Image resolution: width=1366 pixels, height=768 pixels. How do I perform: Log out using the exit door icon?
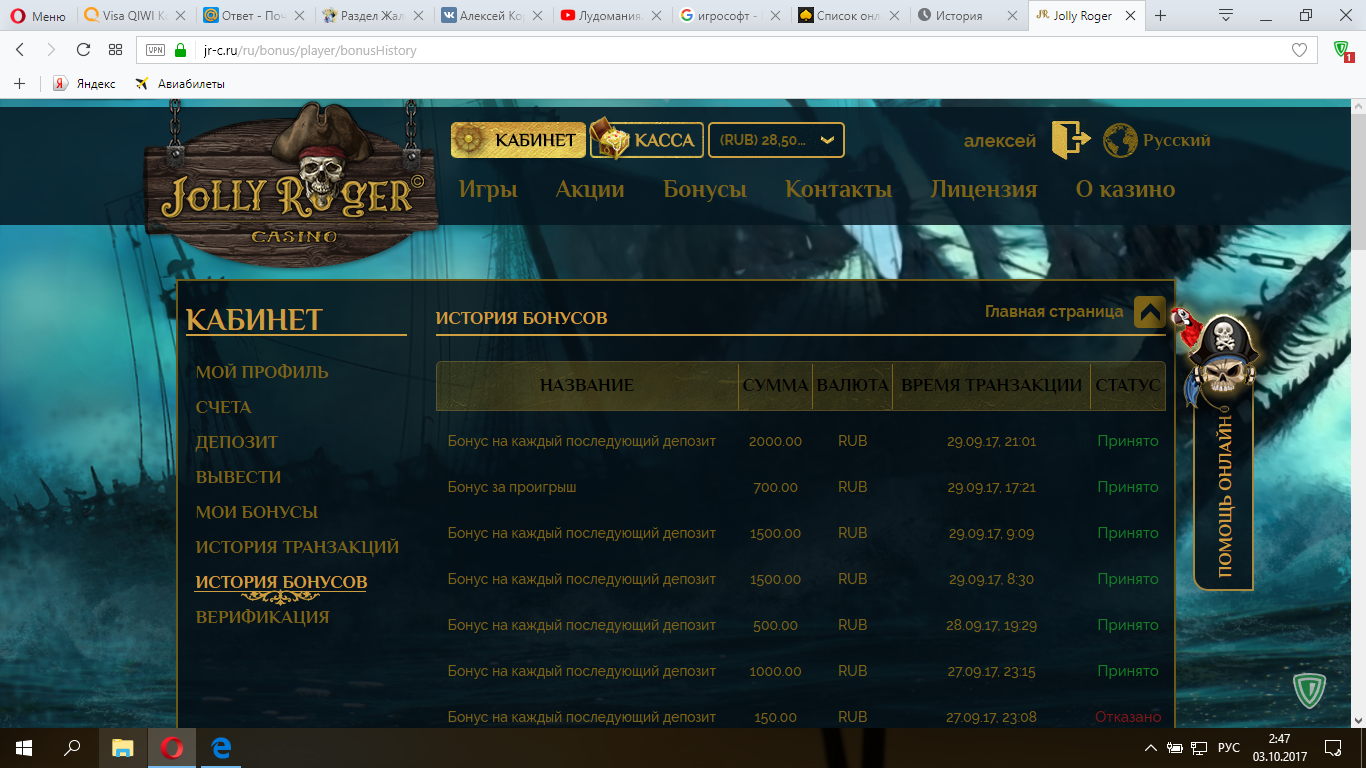pyautogui.click(x=1069, y=140)
